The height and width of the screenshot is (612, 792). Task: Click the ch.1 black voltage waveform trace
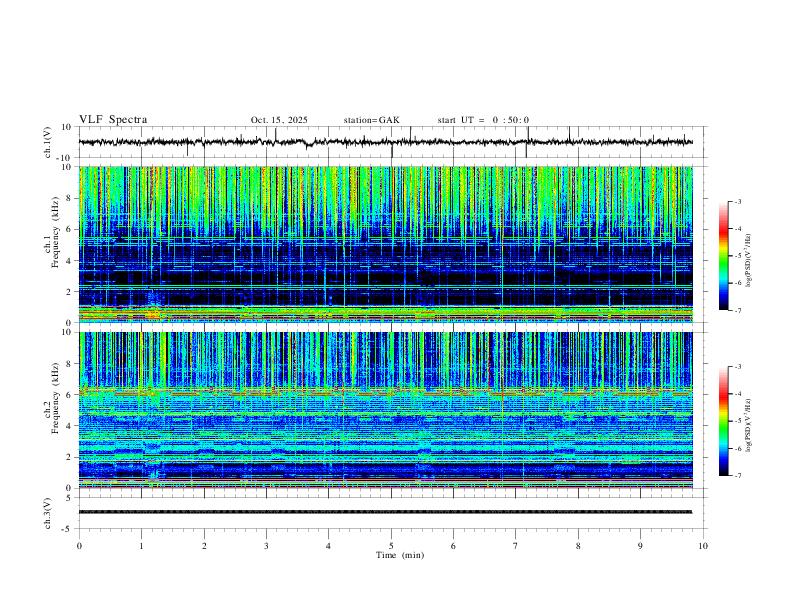pos(385,142)
